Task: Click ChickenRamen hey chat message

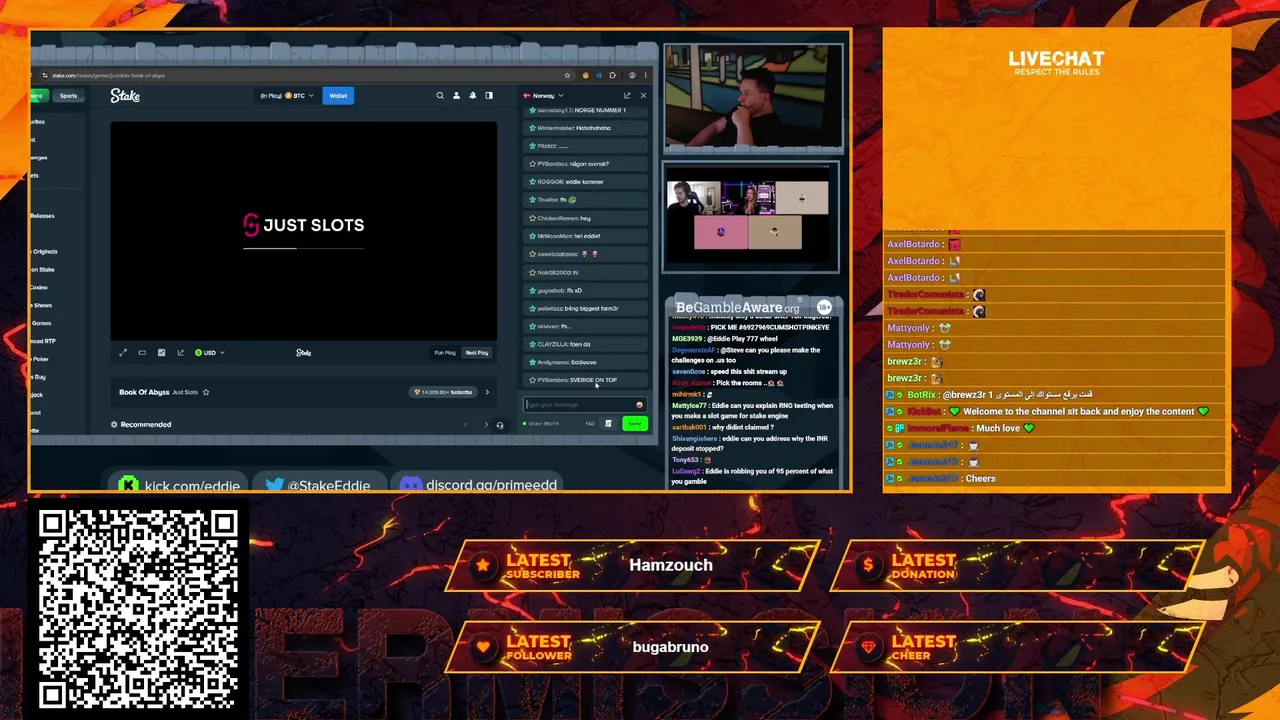Action: pos(586,218)
